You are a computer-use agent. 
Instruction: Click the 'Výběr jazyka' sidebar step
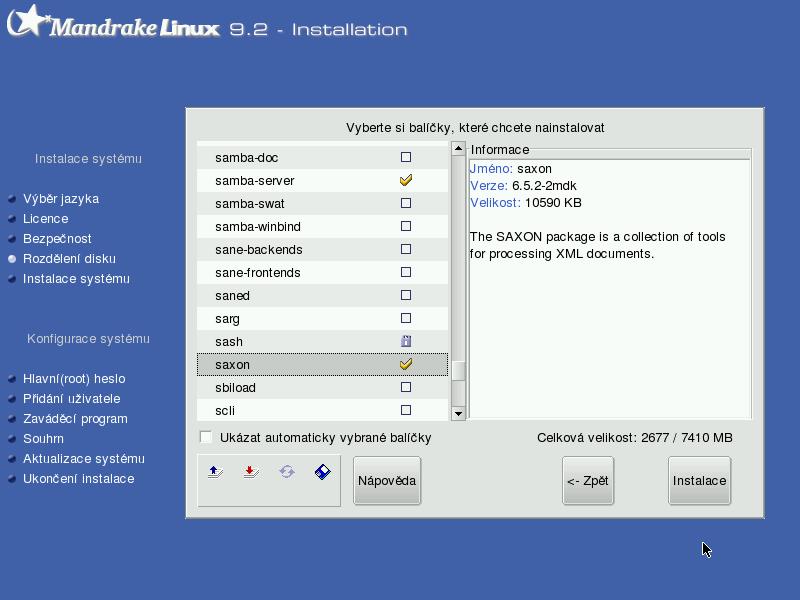click(61, 199)
